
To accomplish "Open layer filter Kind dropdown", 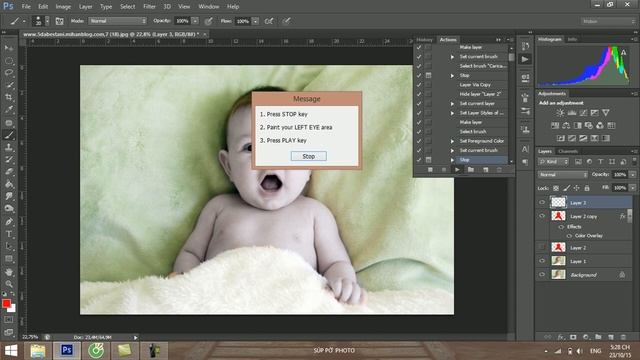I will 553,162.
